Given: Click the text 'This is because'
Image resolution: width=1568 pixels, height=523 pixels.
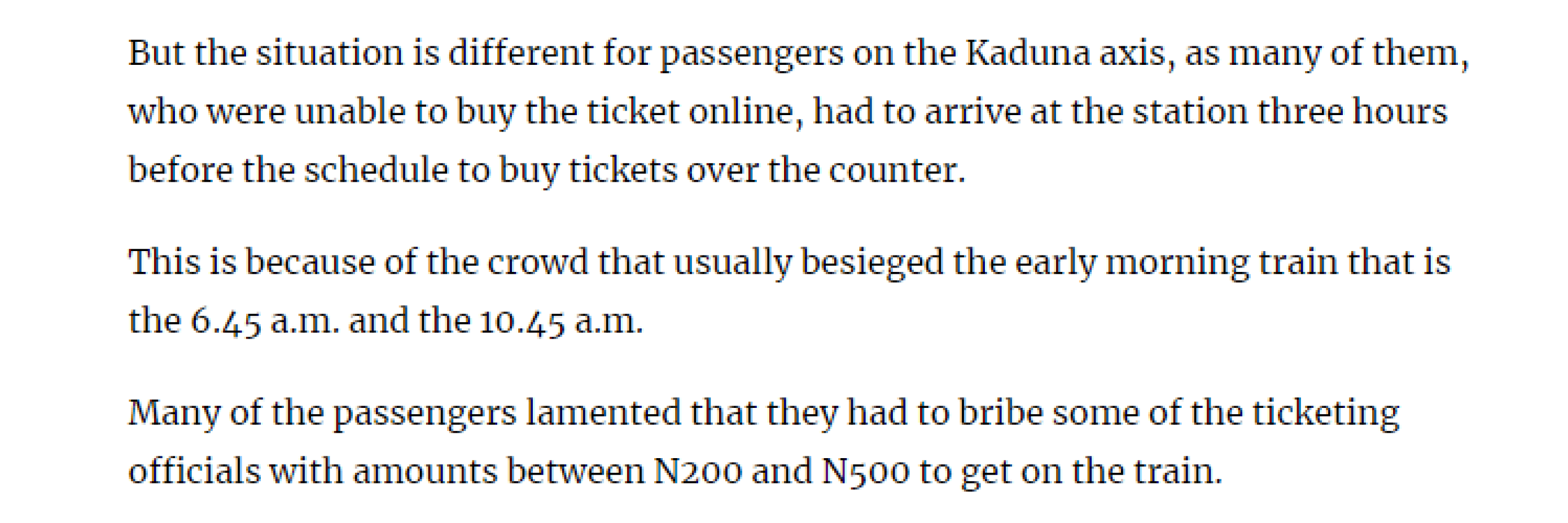Looking at the screenshot, I should (x=251, y=262).
